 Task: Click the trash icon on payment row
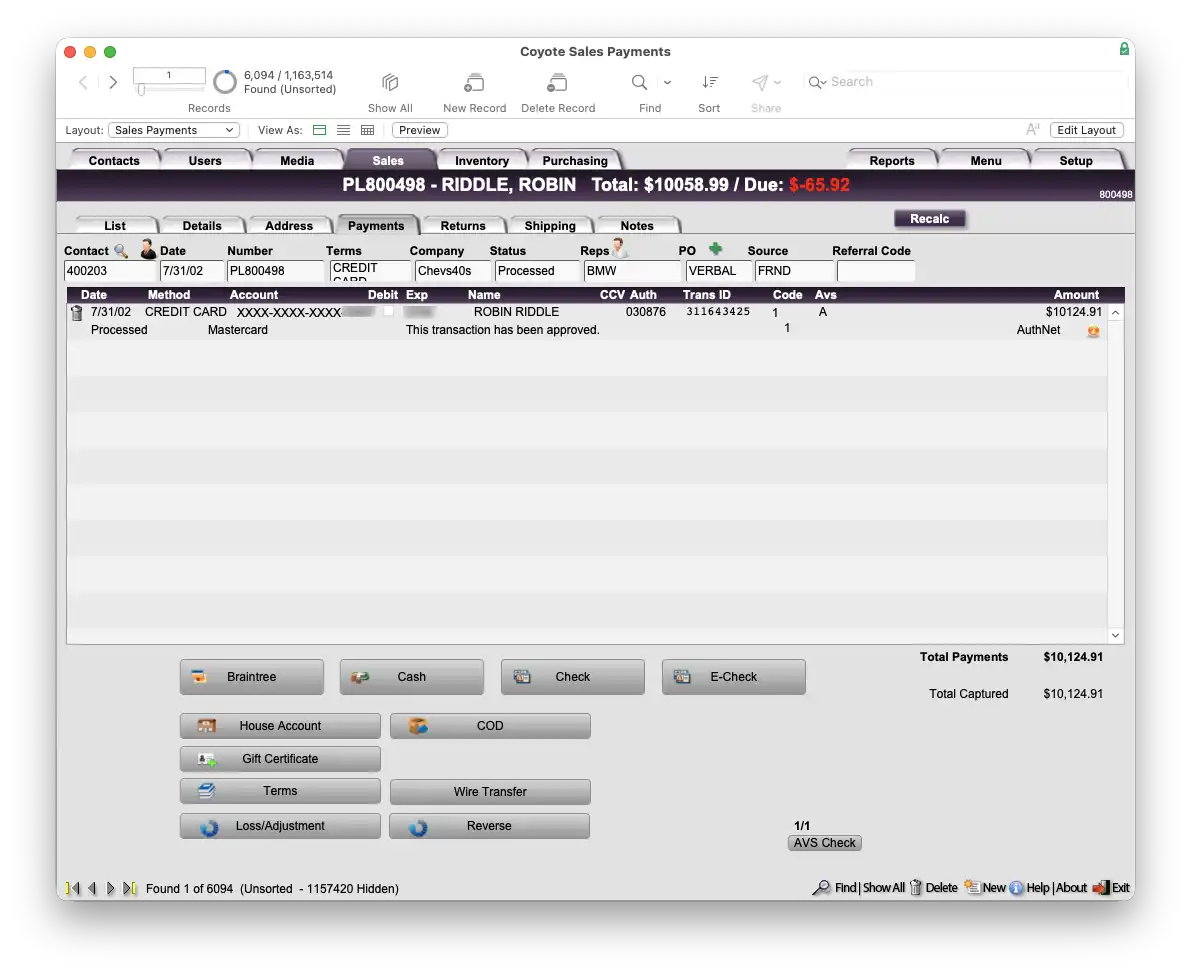point(77,313)
